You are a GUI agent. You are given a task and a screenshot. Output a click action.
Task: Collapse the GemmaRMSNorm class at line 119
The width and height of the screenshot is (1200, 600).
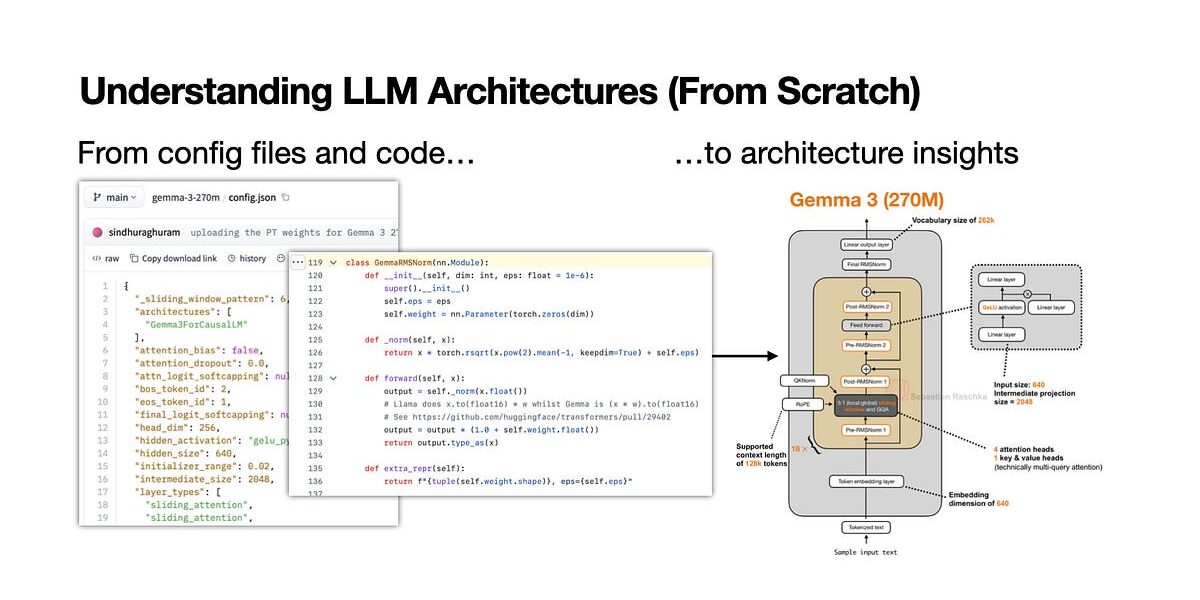tap(333, 262)
